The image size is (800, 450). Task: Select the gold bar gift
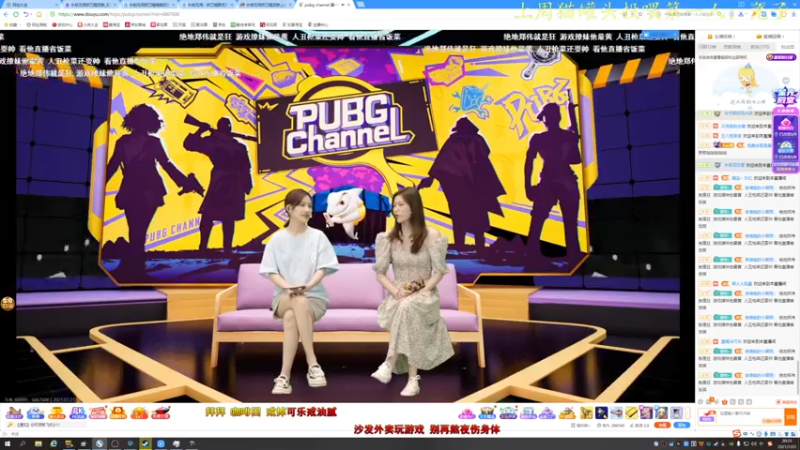[632, 412]
